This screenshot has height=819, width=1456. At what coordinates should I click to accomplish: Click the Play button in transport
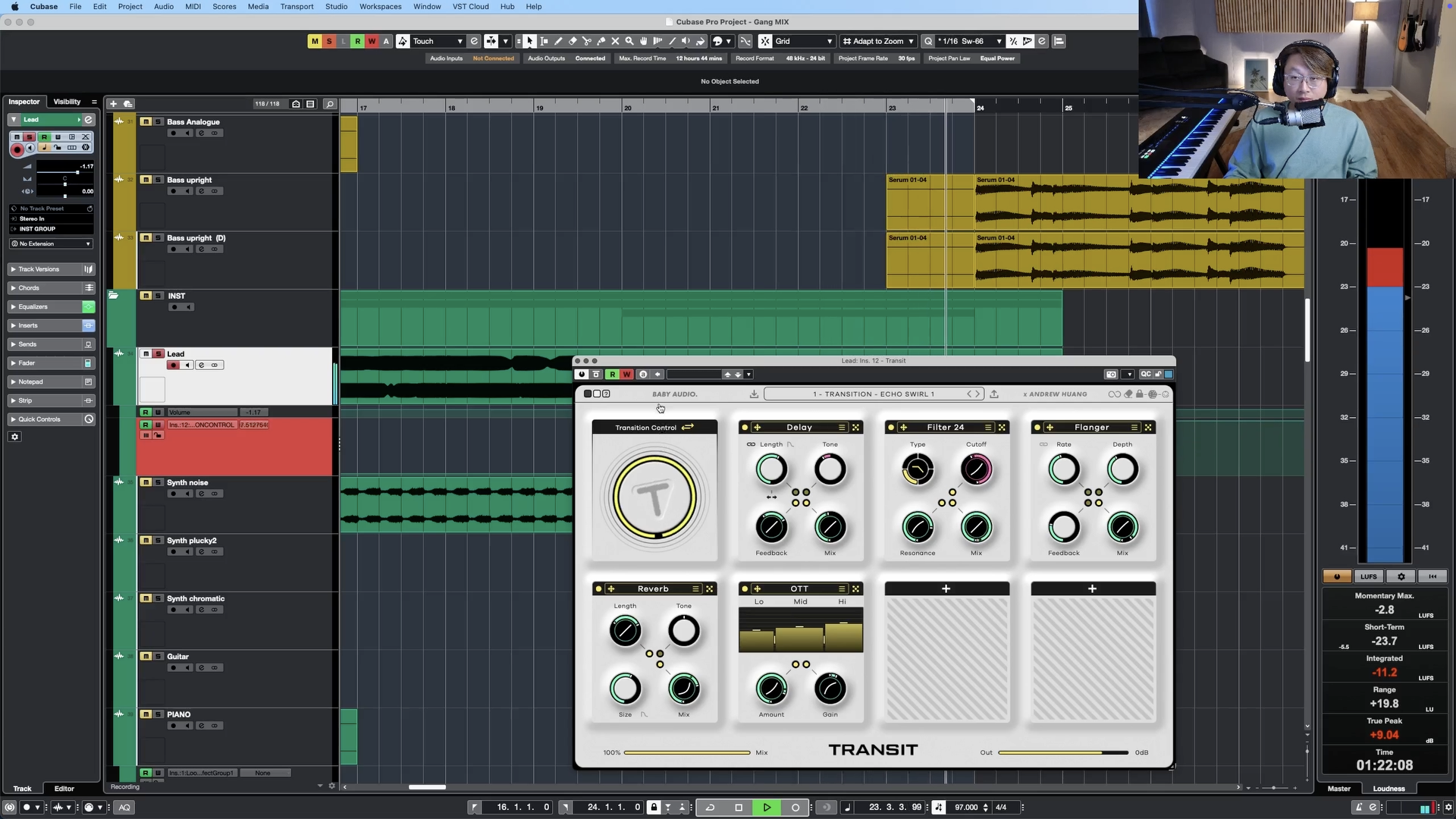767,808
